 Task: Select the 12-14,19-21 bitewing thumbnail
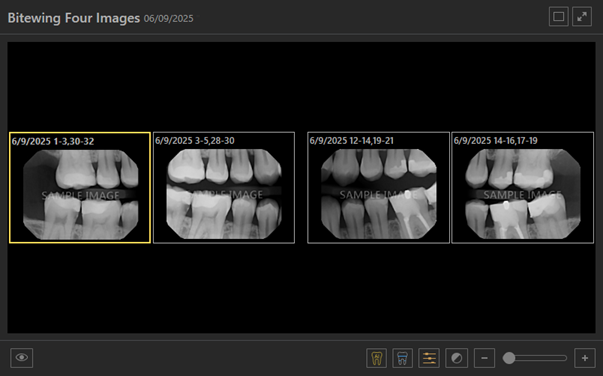pyautogui.click(x=378, y=188)
